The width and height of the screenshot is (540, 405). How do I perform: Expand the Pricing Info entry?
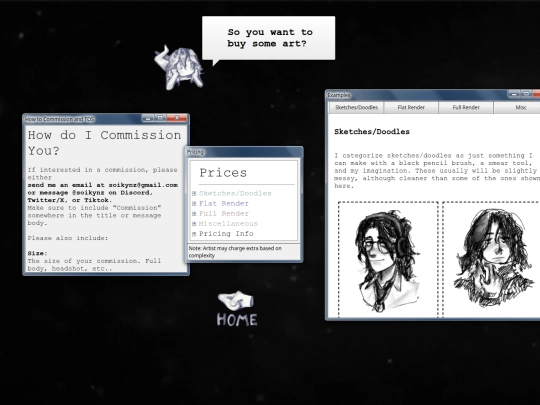tap(194, 234)
